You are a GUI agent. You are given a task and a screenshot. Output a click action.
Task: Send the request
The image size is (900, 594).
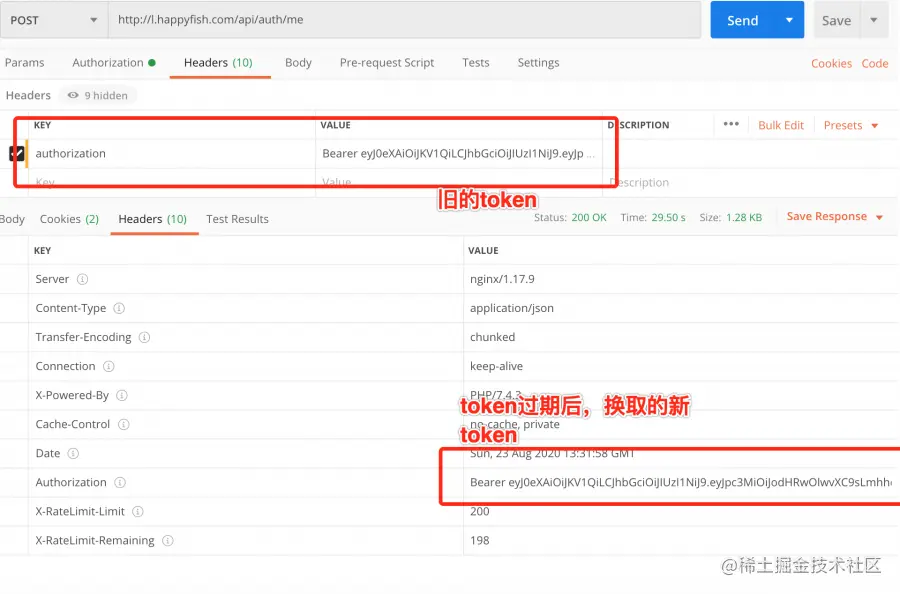click(743, 21)
